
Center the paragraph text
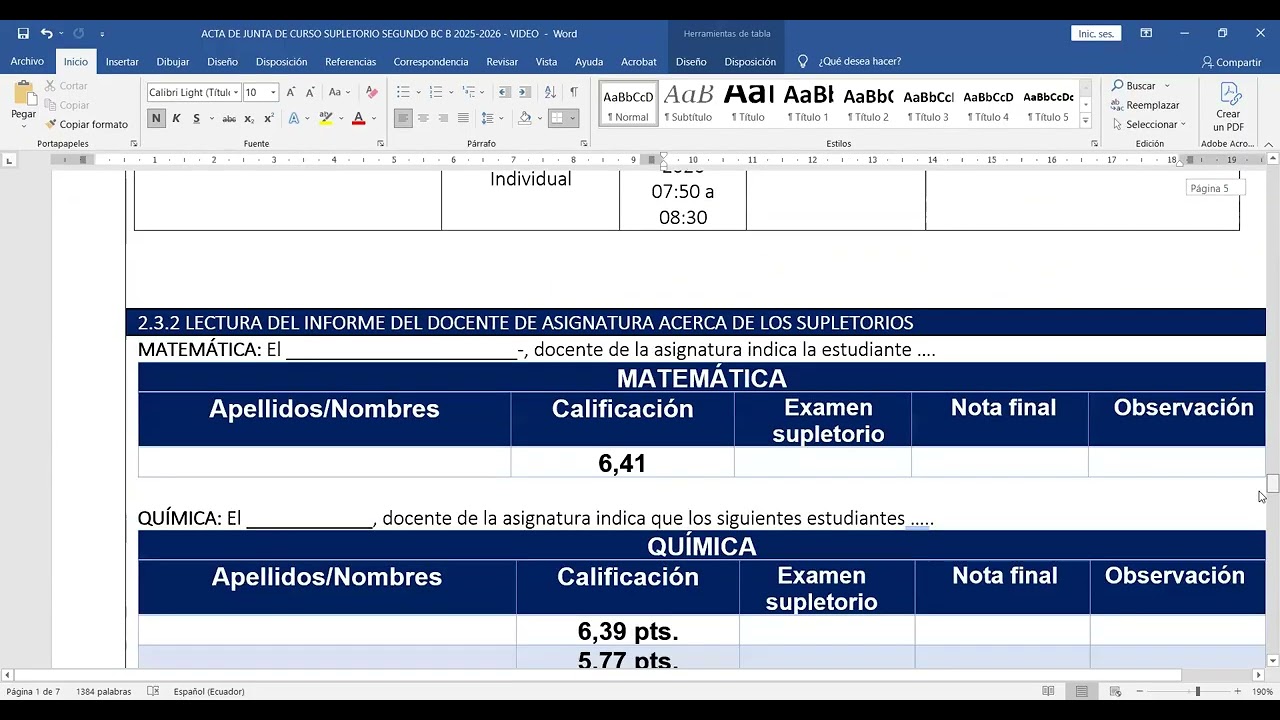pos(423,118)
